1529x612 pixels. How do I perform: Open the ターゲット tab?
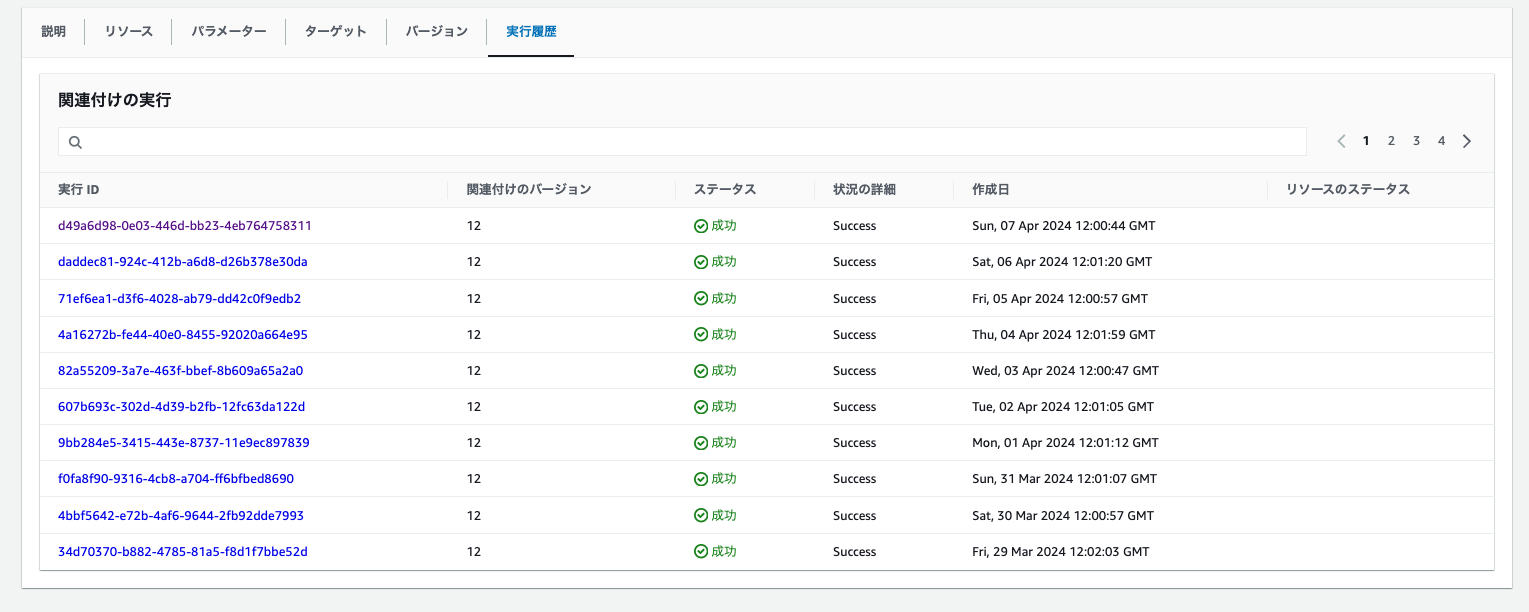pyautogui.click(x=336, y=31)
